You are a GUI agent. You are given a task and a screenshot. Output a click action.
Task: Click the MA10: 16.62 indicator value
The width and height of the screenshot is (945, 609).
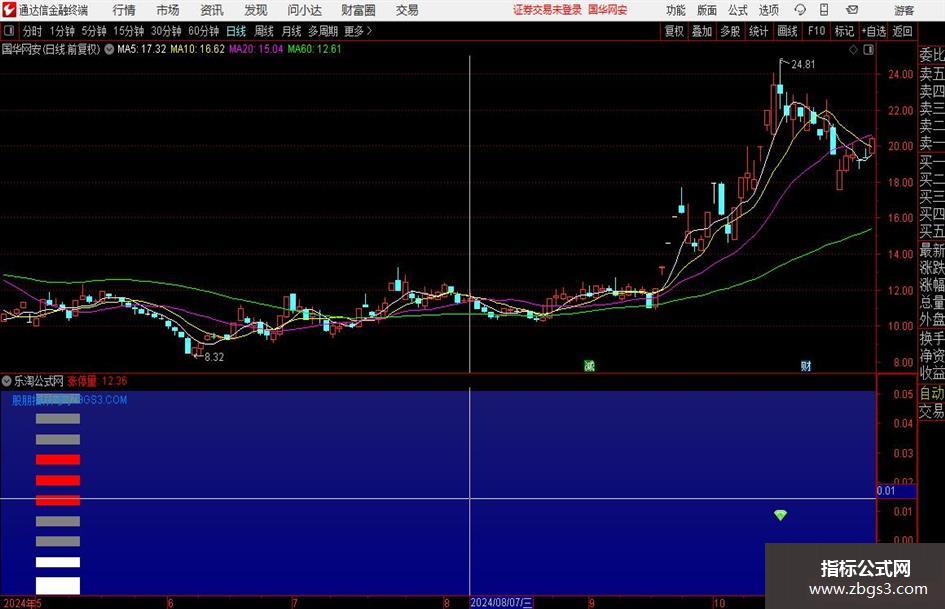pyautogui.click(x=198, y=49)
